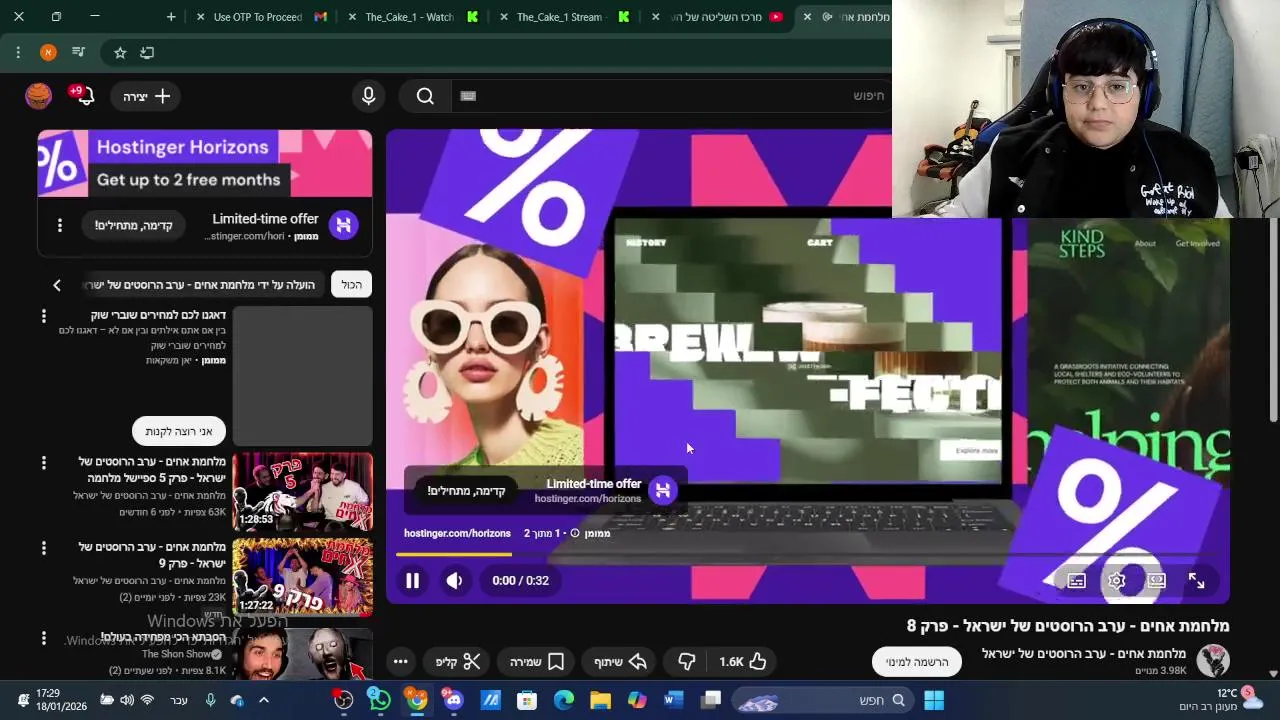Show hidden system tray icons
The width and height of the screenshot is (1280, 720).
coord(264,700)
